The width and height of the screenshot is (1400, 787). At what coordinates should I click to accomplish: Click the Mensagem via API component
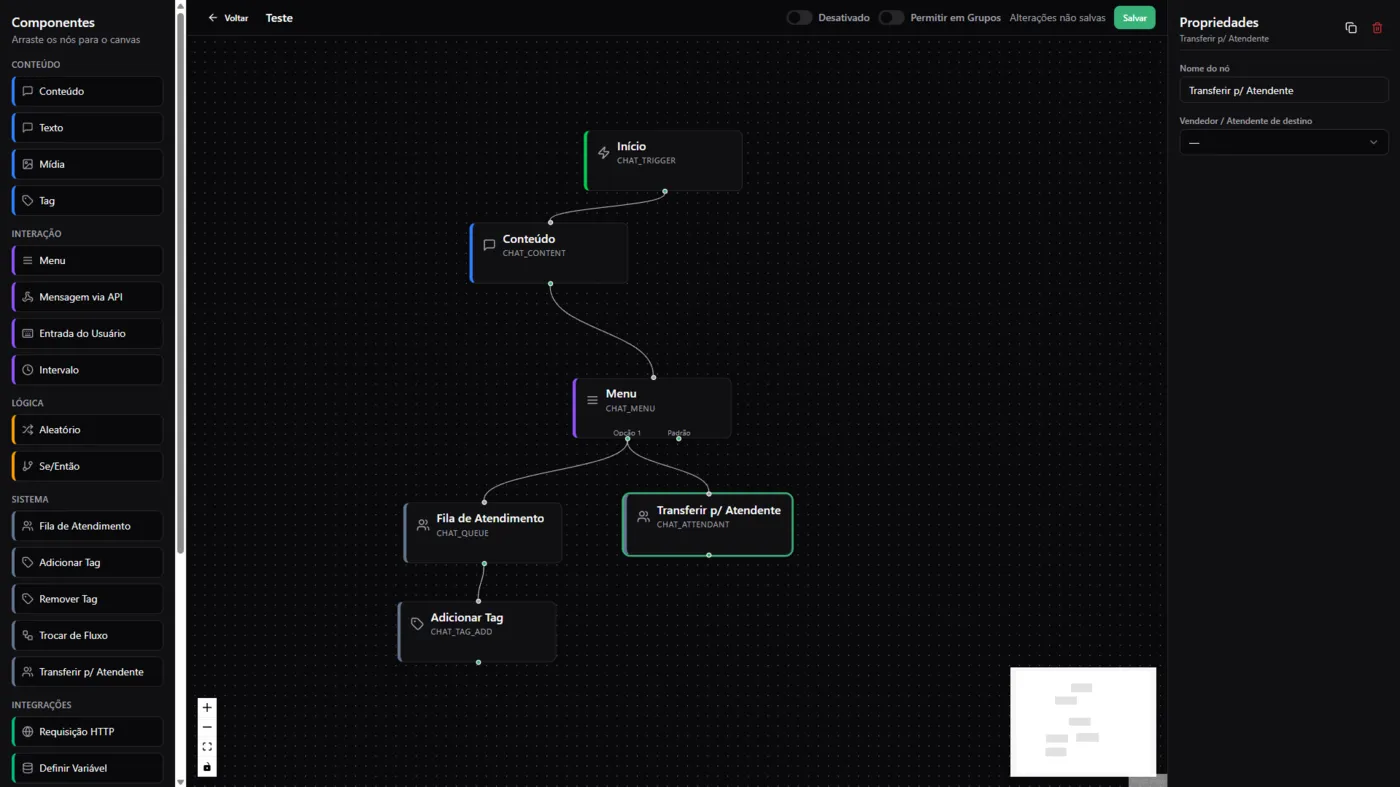coord(88,297)
